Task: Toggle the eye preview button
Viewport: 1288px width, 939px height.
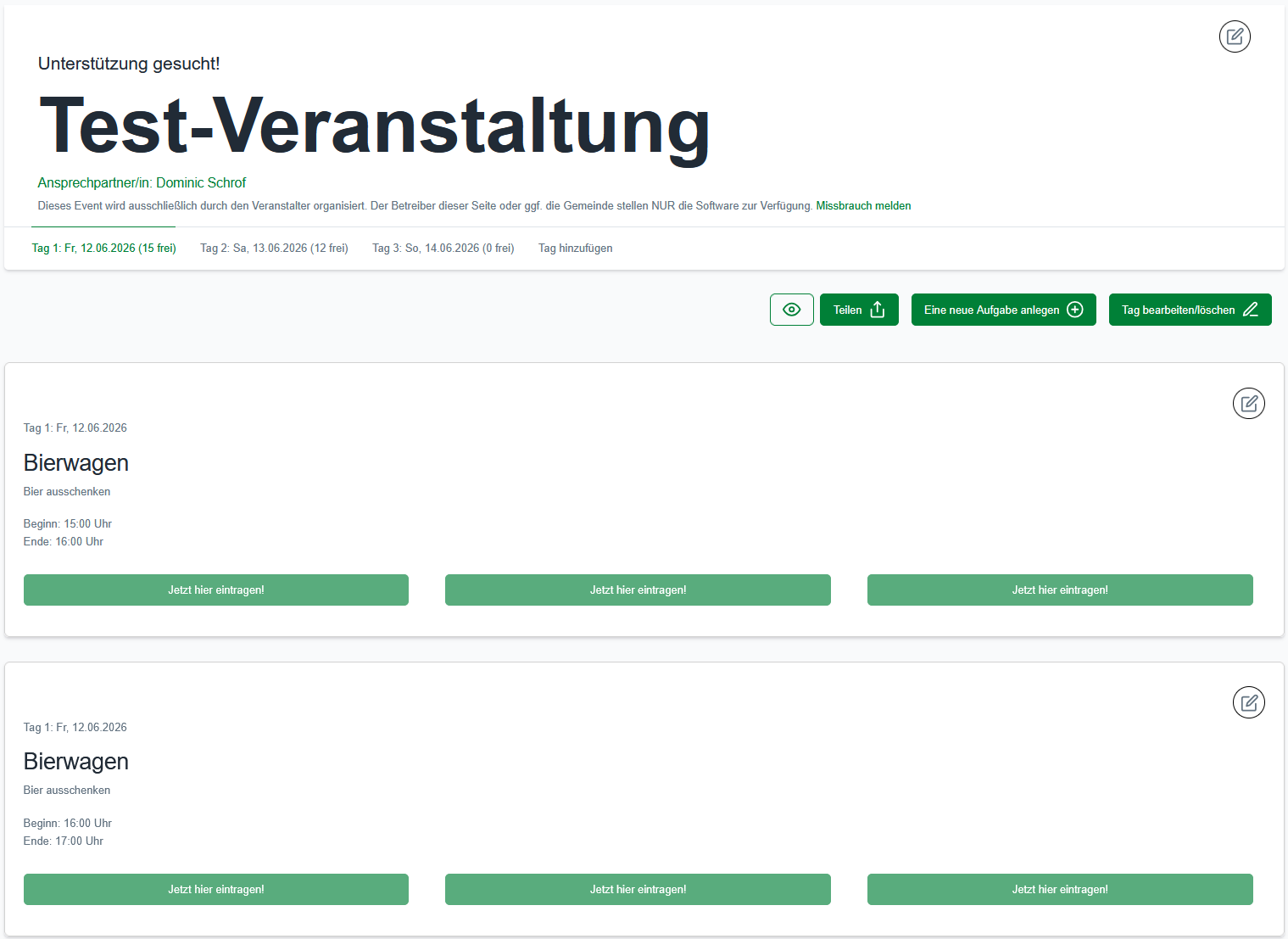Action: (x=791, y=310)
